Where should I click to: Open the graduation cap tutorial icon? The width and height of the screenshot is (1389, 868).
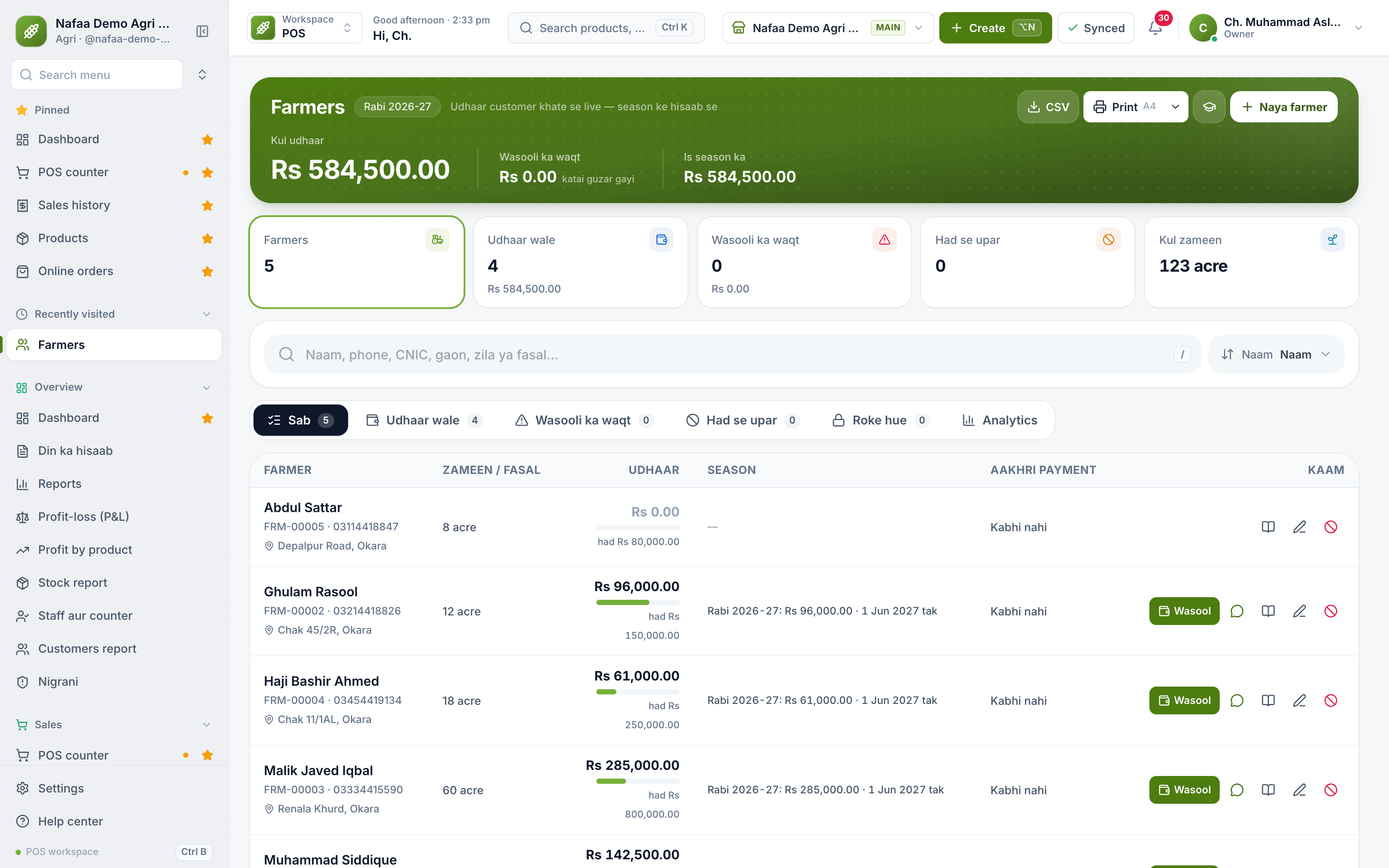tap(1209, 107)
